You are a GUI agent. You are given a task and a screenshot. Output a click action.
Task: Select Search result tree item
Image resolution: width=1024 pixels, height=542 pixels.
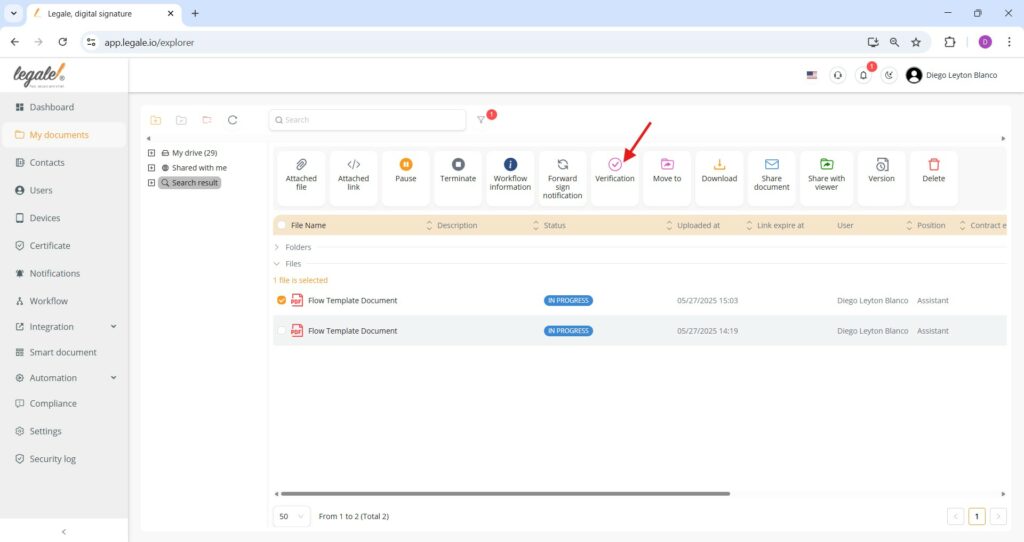[189, 183]
